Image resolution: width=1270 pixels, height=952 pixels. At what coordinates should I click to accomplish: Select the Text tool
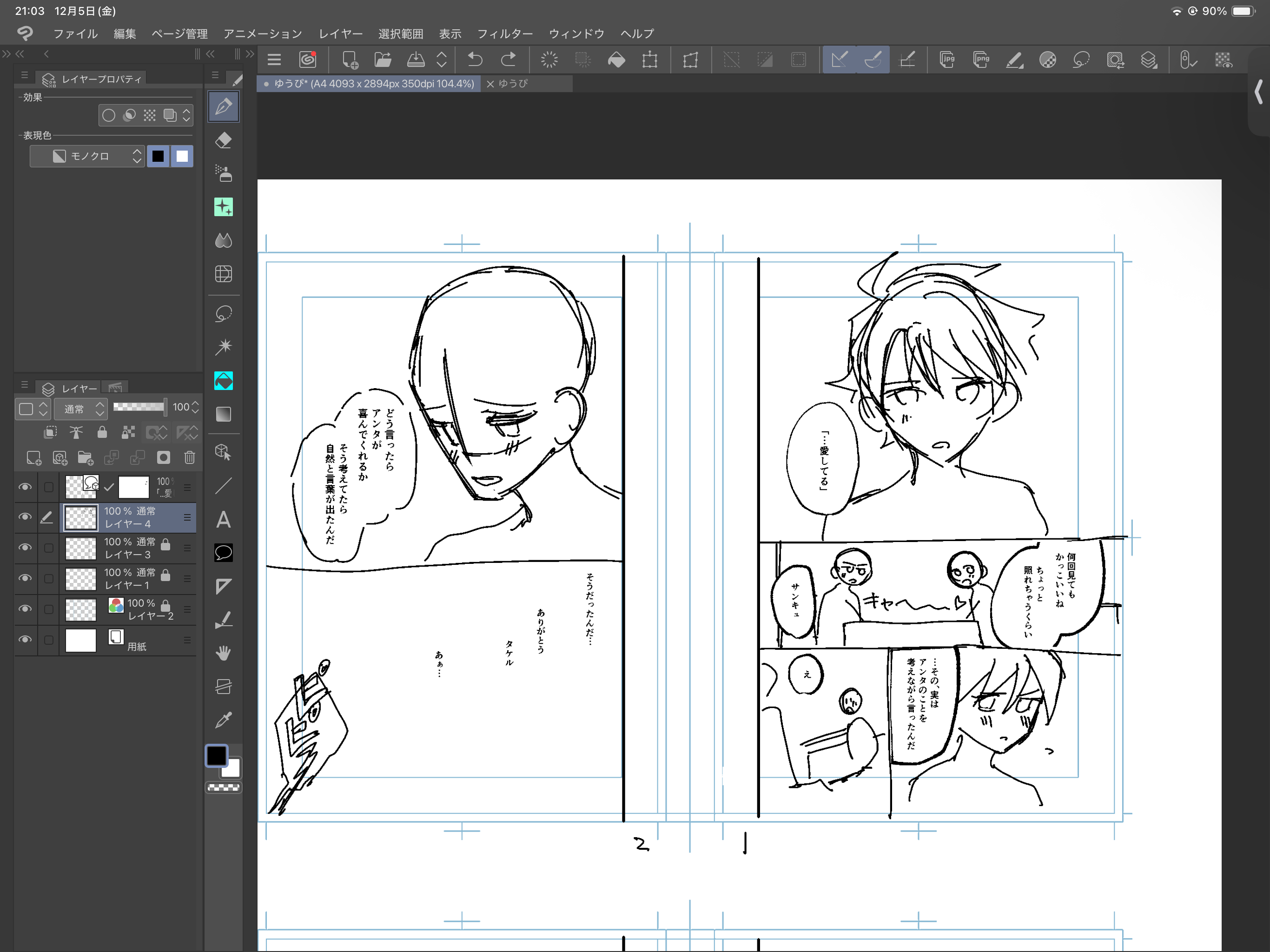[x=223, y=520]
